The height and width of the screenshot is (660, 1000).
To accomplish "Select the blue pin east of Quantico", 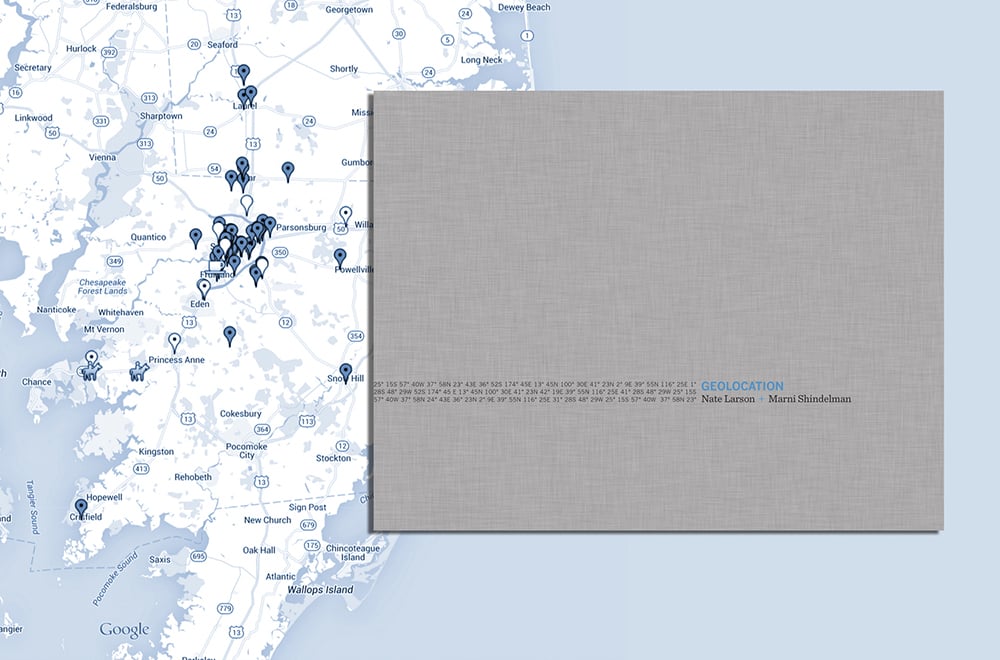I will click(196, 238).
